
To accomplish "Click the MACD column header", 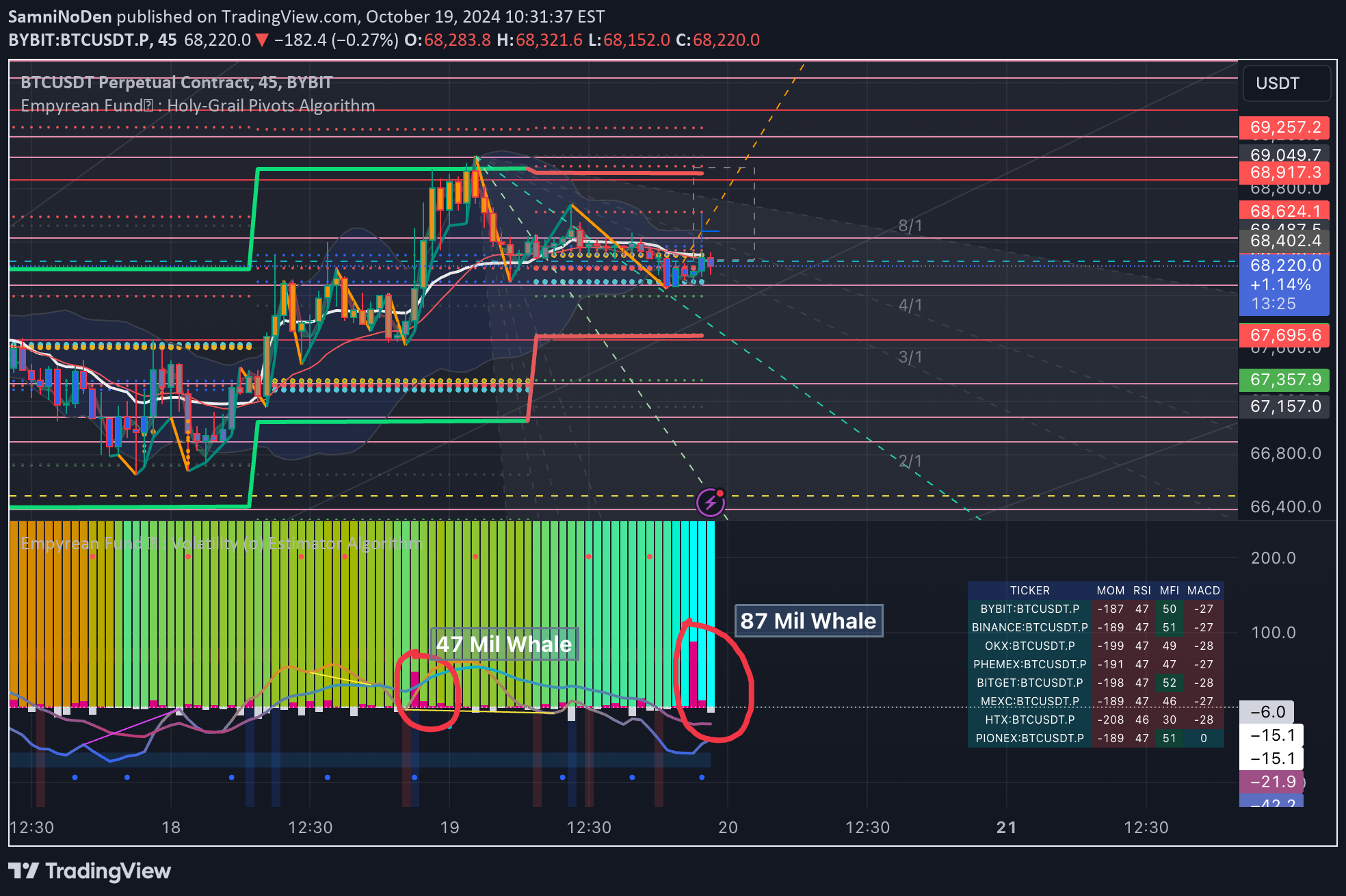I will 1203,590.
